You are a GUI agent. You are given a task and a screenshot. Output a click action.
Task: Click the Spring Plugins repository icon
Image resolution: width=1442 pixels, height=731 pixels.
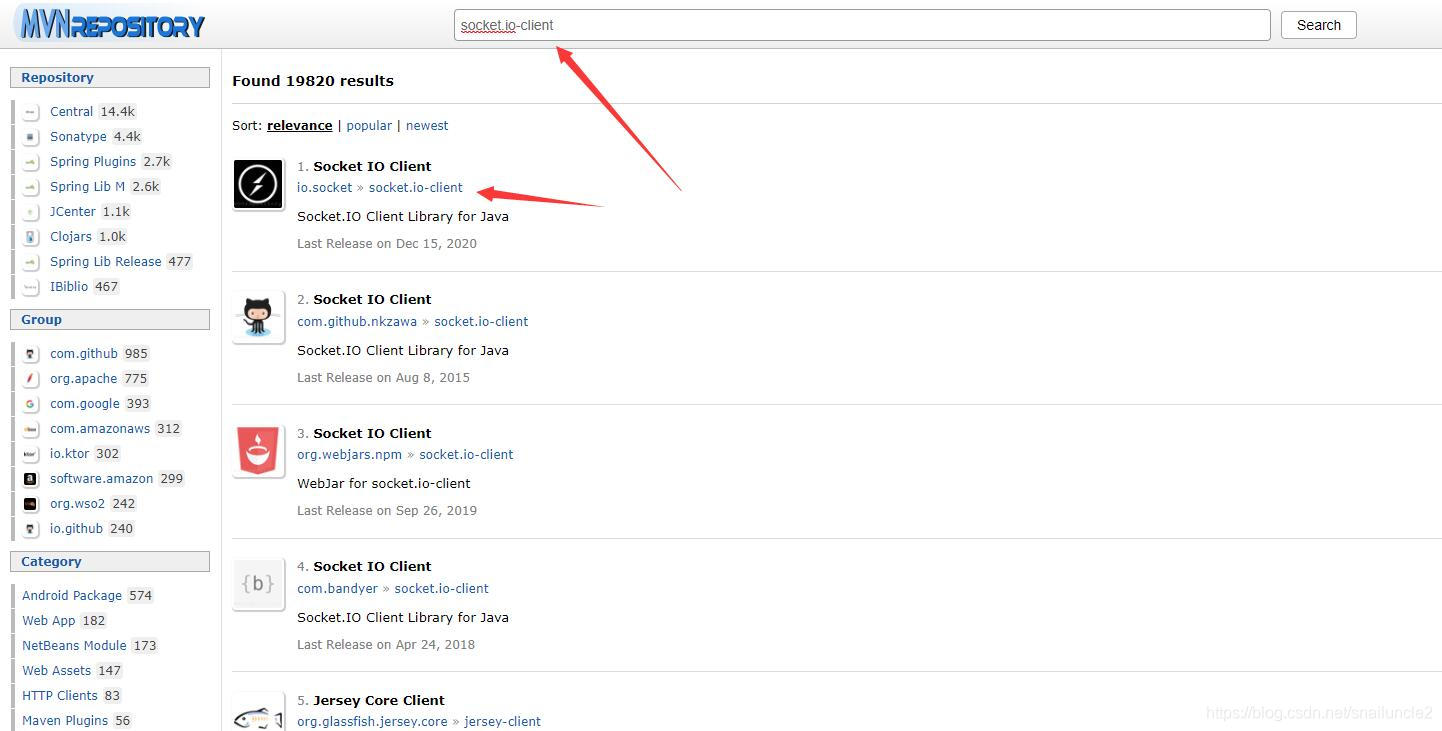[x=31, y=162]
